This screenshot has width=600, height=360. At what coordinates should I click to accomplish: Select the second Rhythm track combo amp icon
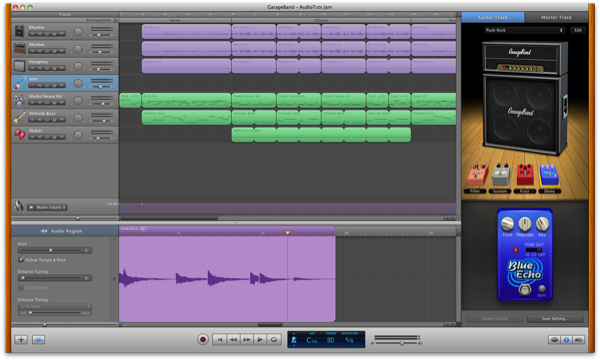pos(20,48)
